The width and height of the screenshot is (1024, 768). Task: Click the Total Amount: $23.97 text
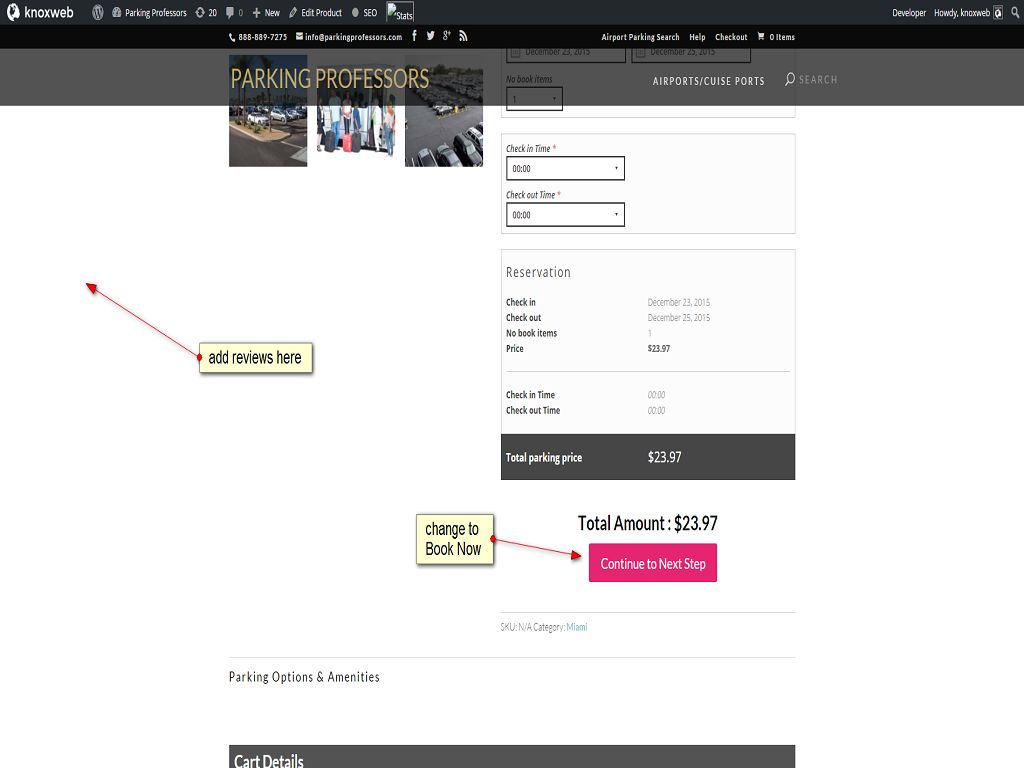(x=647, y=523)
